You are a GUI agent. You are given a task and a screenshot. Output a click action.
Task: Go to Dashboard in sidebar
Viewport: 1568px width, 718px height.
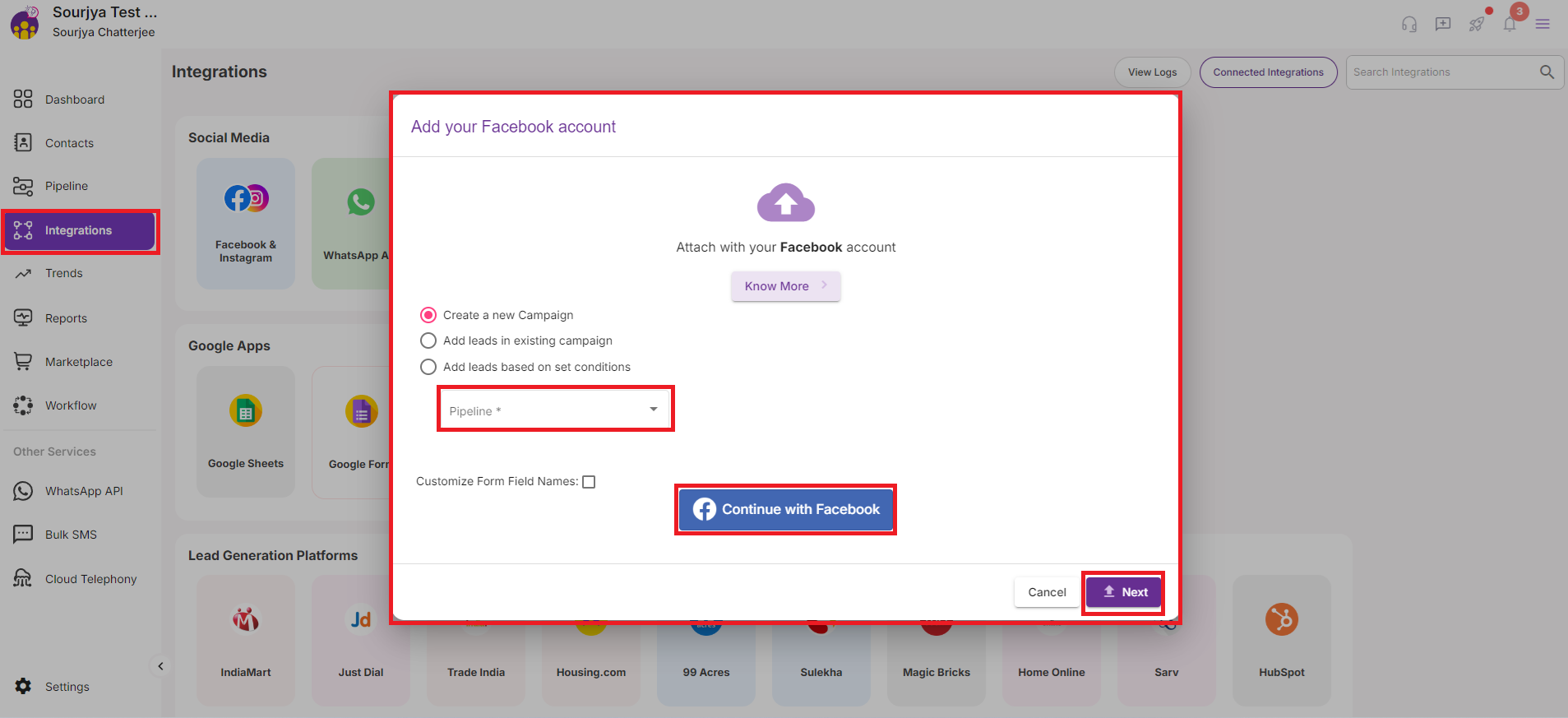click(x=74, y=100)
